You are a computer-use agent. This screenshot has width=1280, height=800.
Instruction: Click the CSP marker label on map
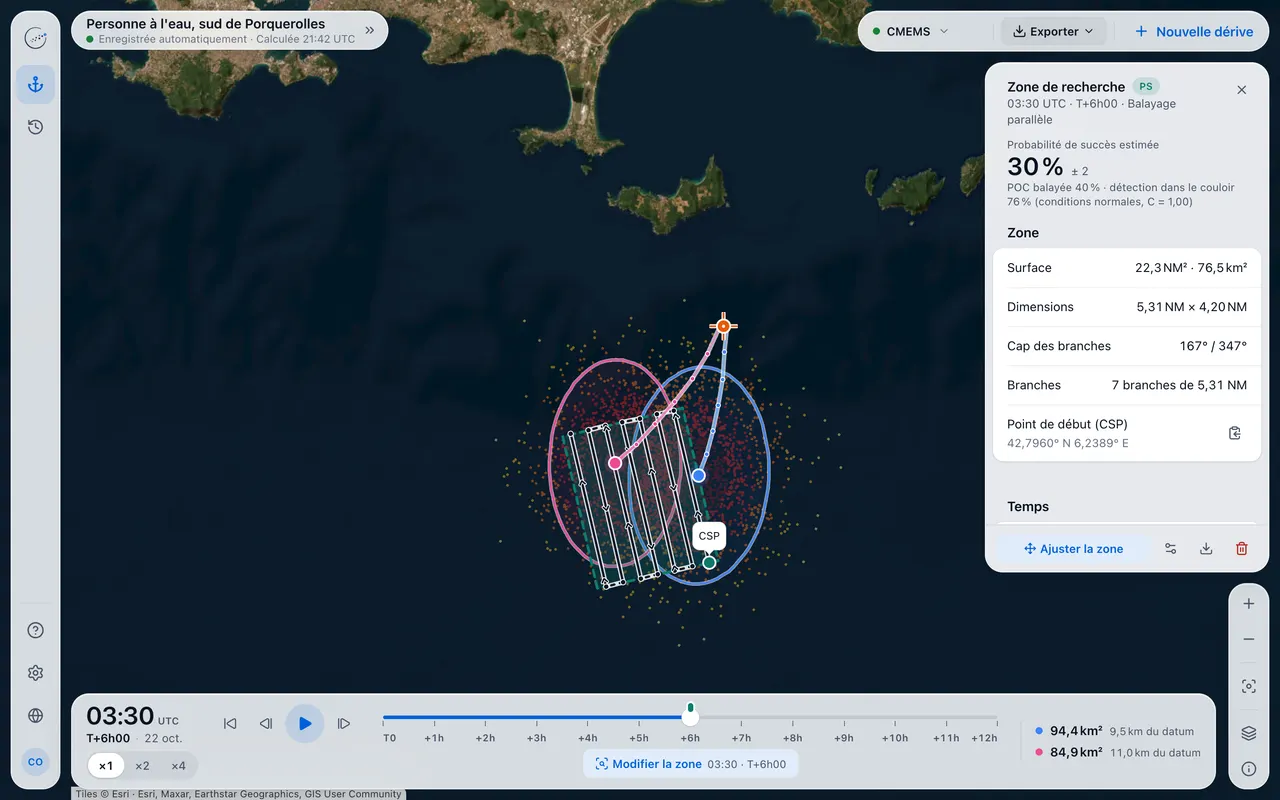click(709, 536)
